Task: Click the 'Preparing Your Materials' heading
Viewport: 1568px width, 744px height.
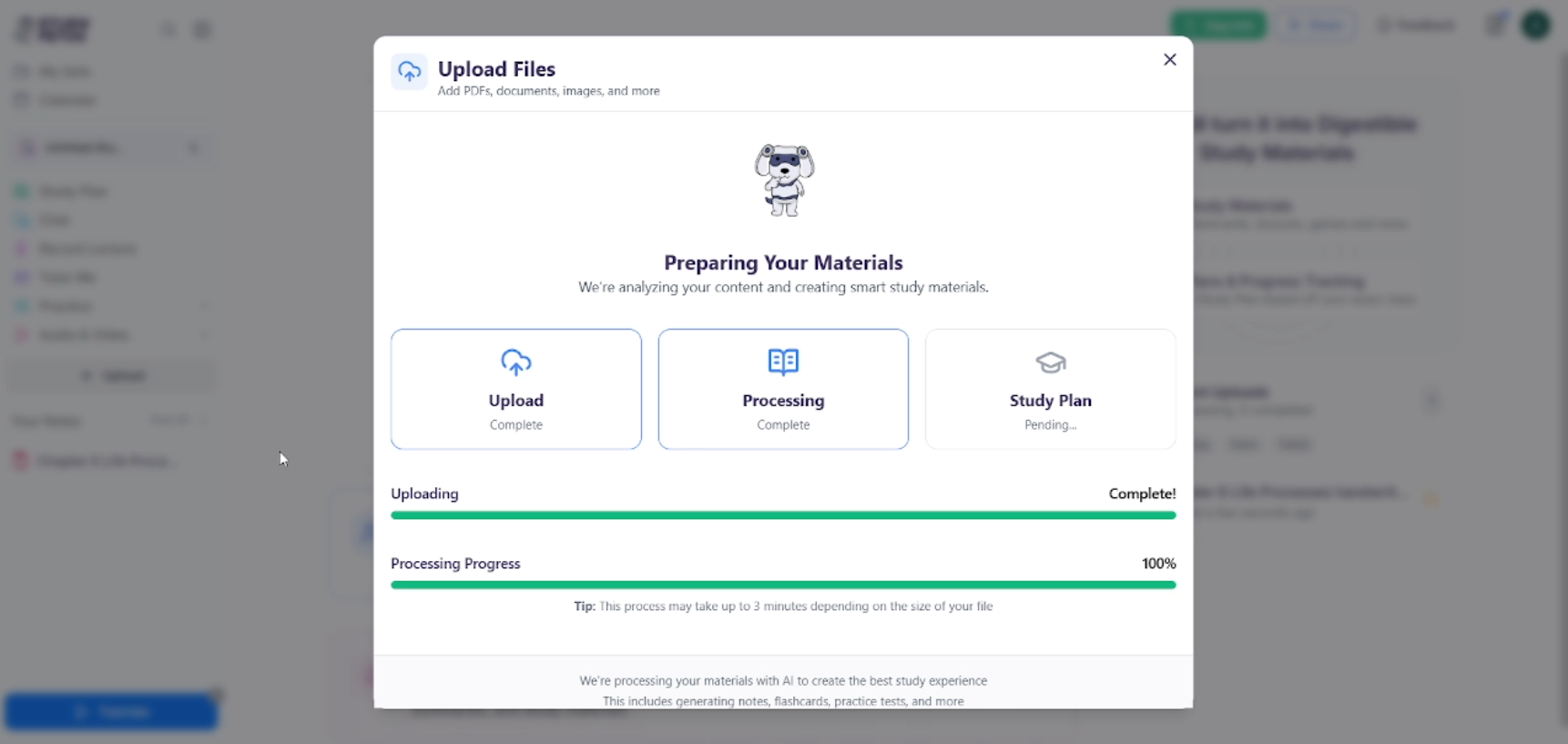Action: (783, 262)
